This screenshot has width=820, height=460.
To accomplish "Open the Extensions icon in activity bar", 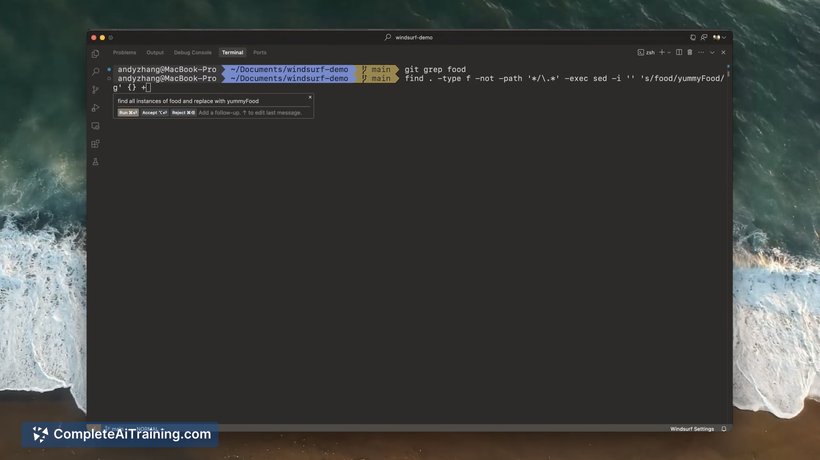I will tap(95, 144).
